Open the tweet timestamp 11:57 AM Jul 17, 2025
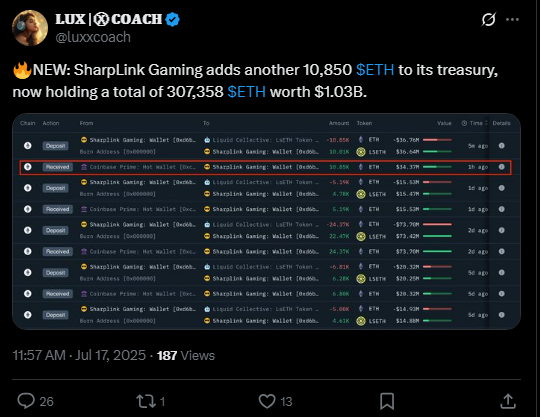Viewport: 540px width, 417px height. 79,355
